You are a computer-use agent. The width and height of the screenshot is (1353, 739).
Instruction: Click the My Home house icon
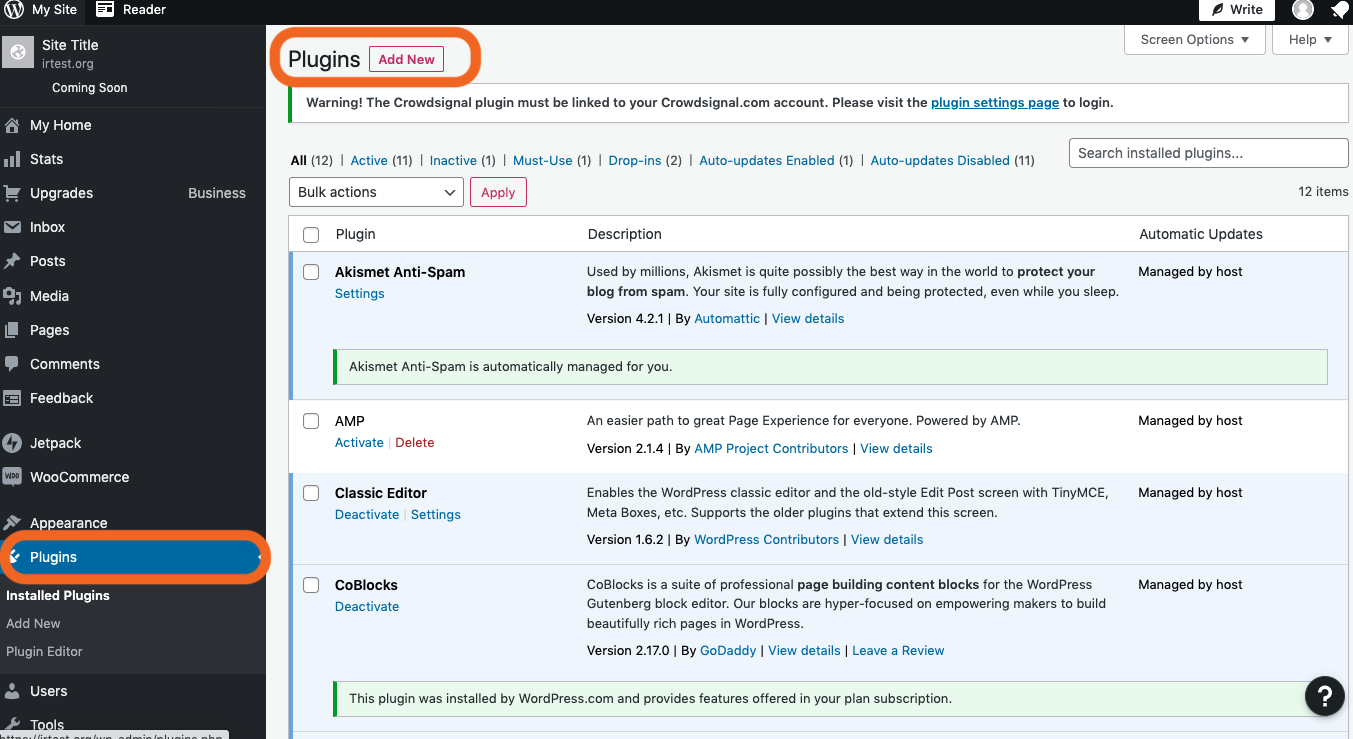point(12,125)
